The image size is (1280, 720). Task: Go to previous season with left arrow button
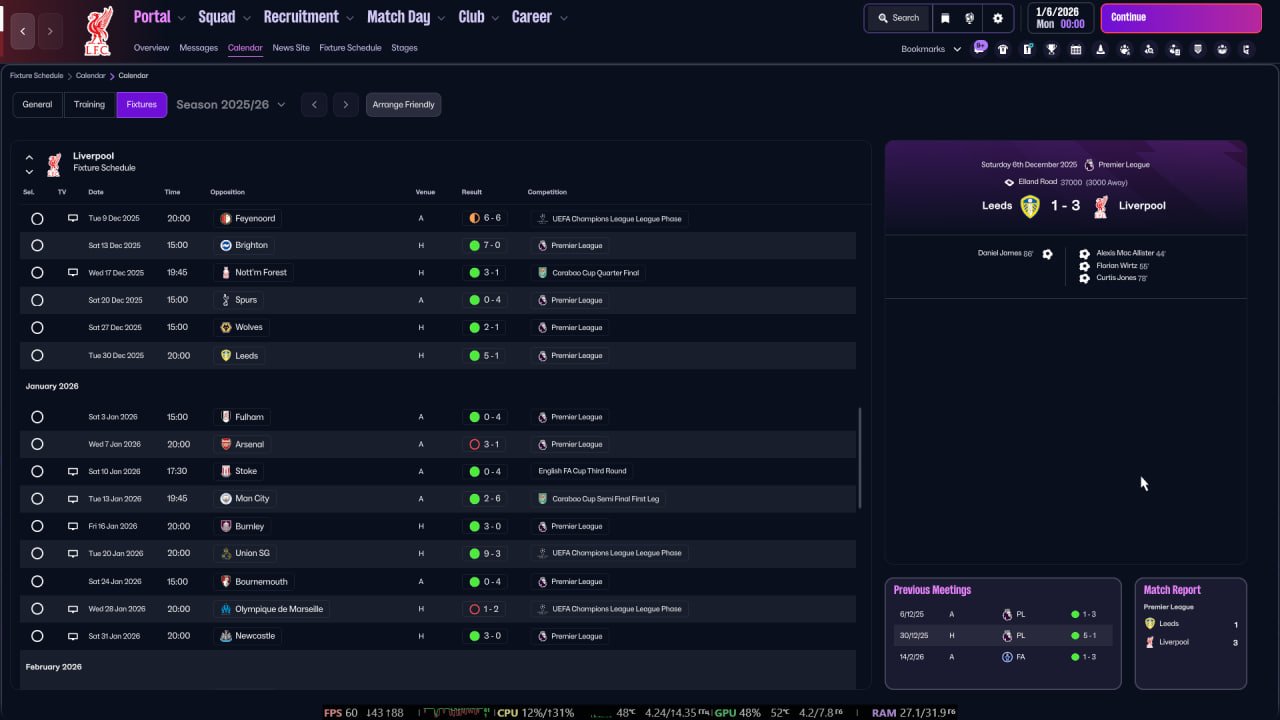pyautogui.click(x=314, y=105)
